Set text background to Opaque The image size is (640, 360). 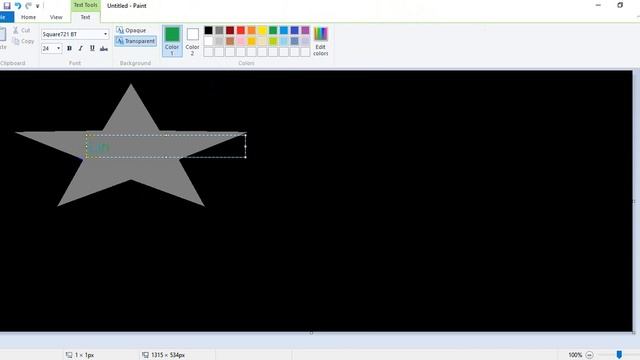131,30
